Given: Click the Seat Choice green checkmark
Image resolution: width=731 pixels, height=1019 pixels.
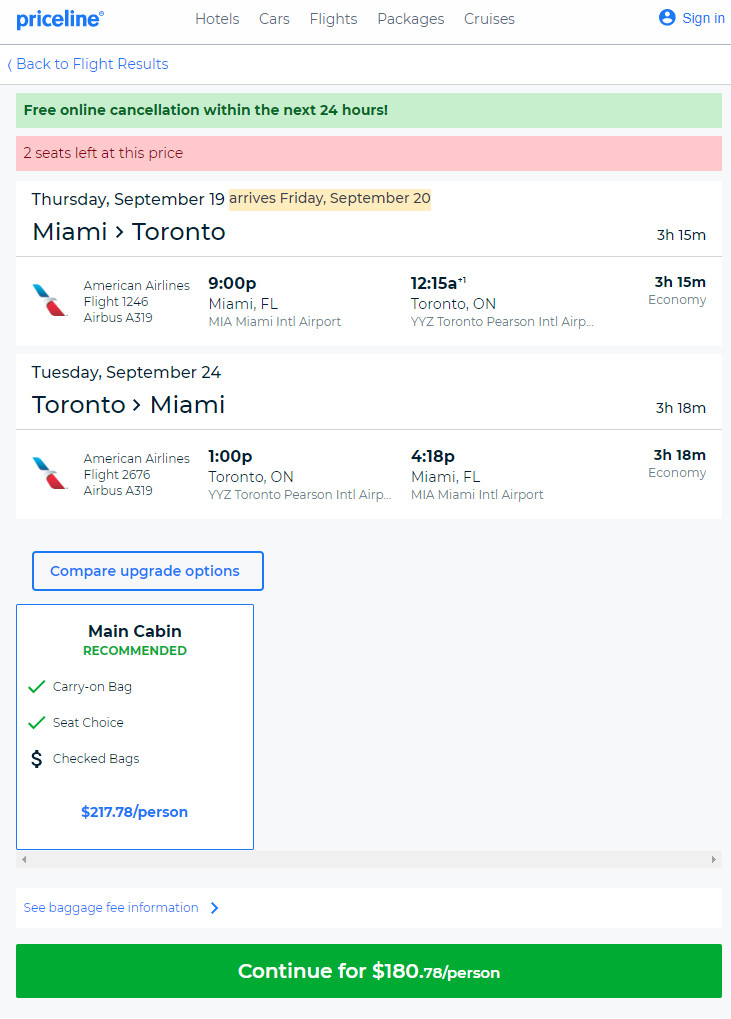Looking at the screenshot, I should (x=37, y=722).
